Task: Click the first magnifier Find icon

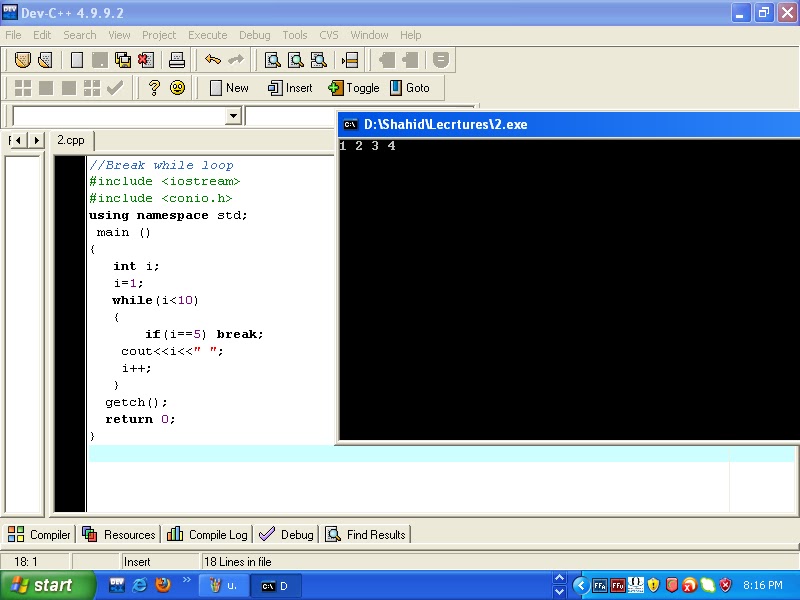Action: click(x=272, y=60)
